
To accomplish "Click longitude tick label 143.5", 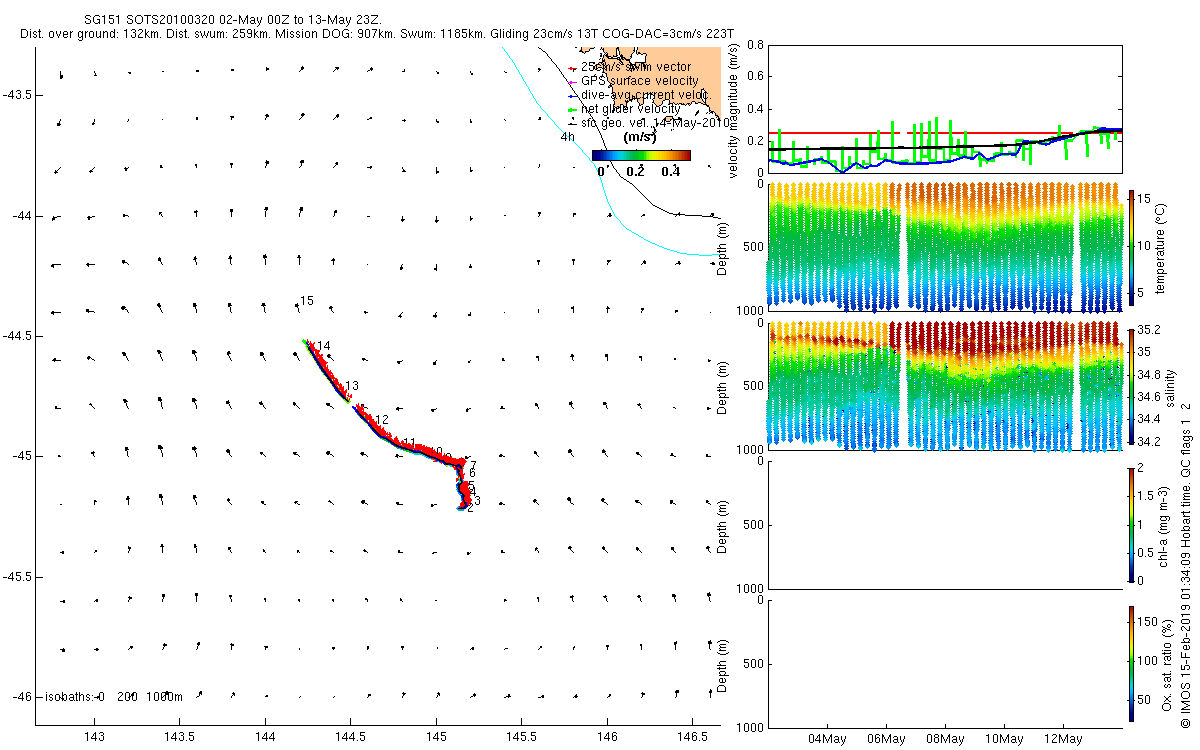I will (180, 737).
